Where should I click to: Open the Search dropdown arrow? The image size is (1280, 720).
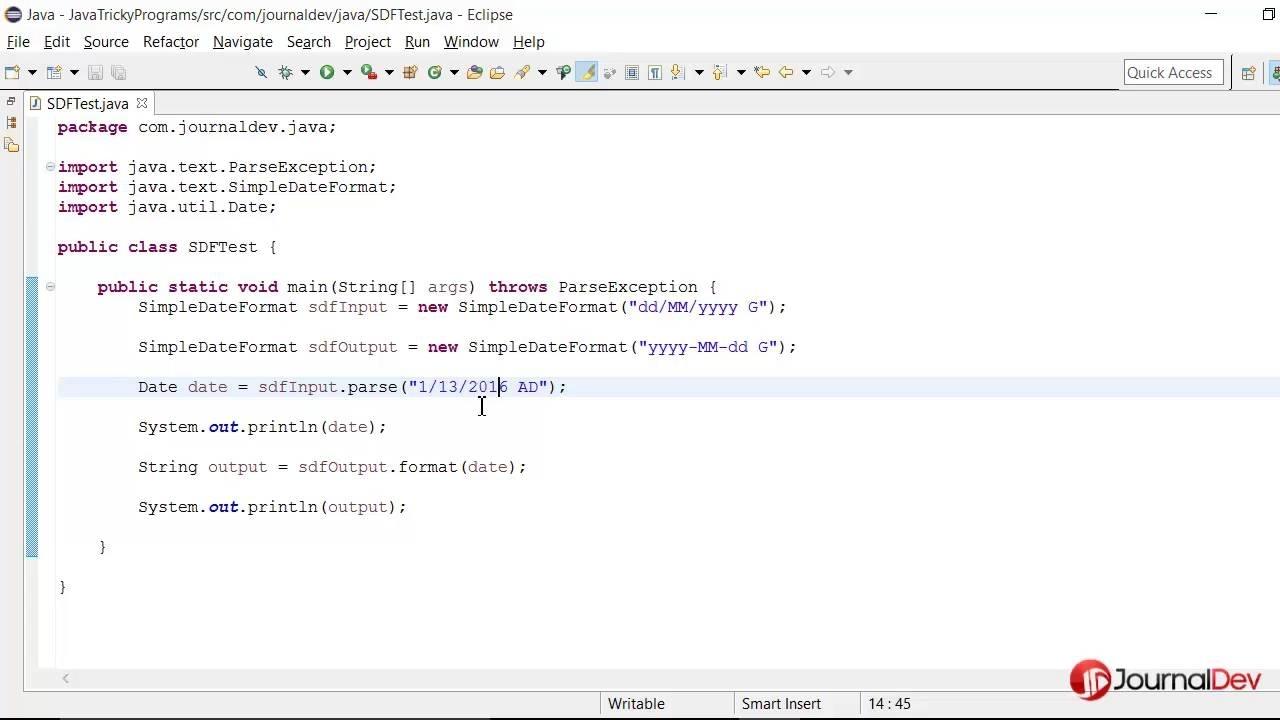pos(542,72)
